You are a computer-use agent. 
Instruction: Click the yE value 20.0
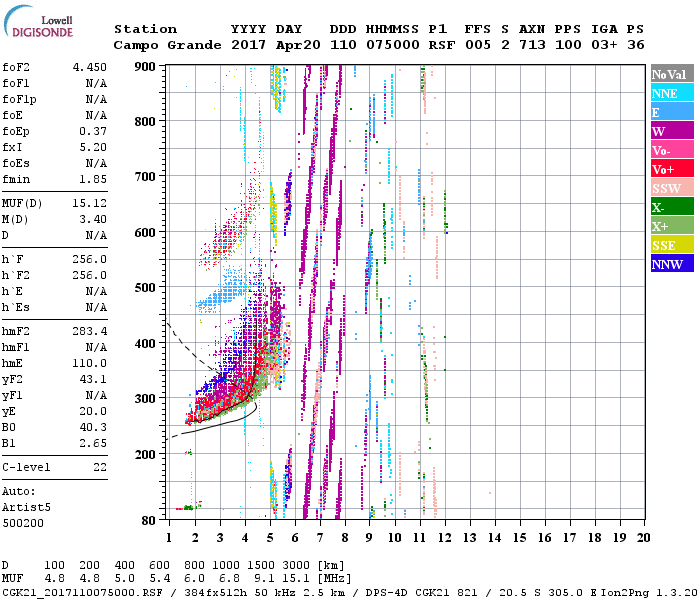pos(93,411)
